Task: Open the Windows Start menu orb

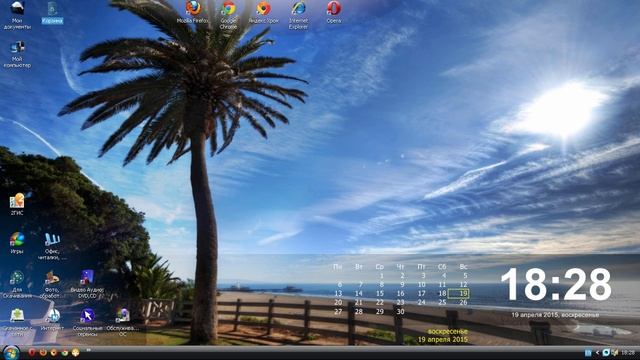Action: click(11, 353)
